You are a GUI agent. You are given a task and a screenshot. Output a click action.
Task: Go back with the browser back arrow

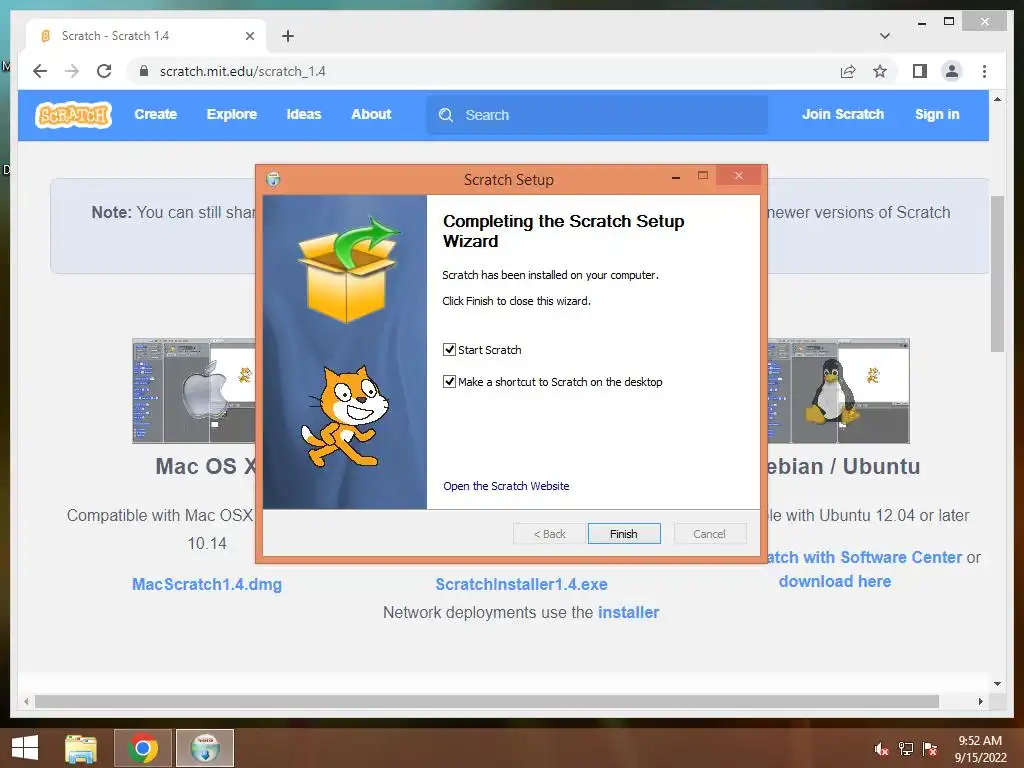click(x=40, y=71)
